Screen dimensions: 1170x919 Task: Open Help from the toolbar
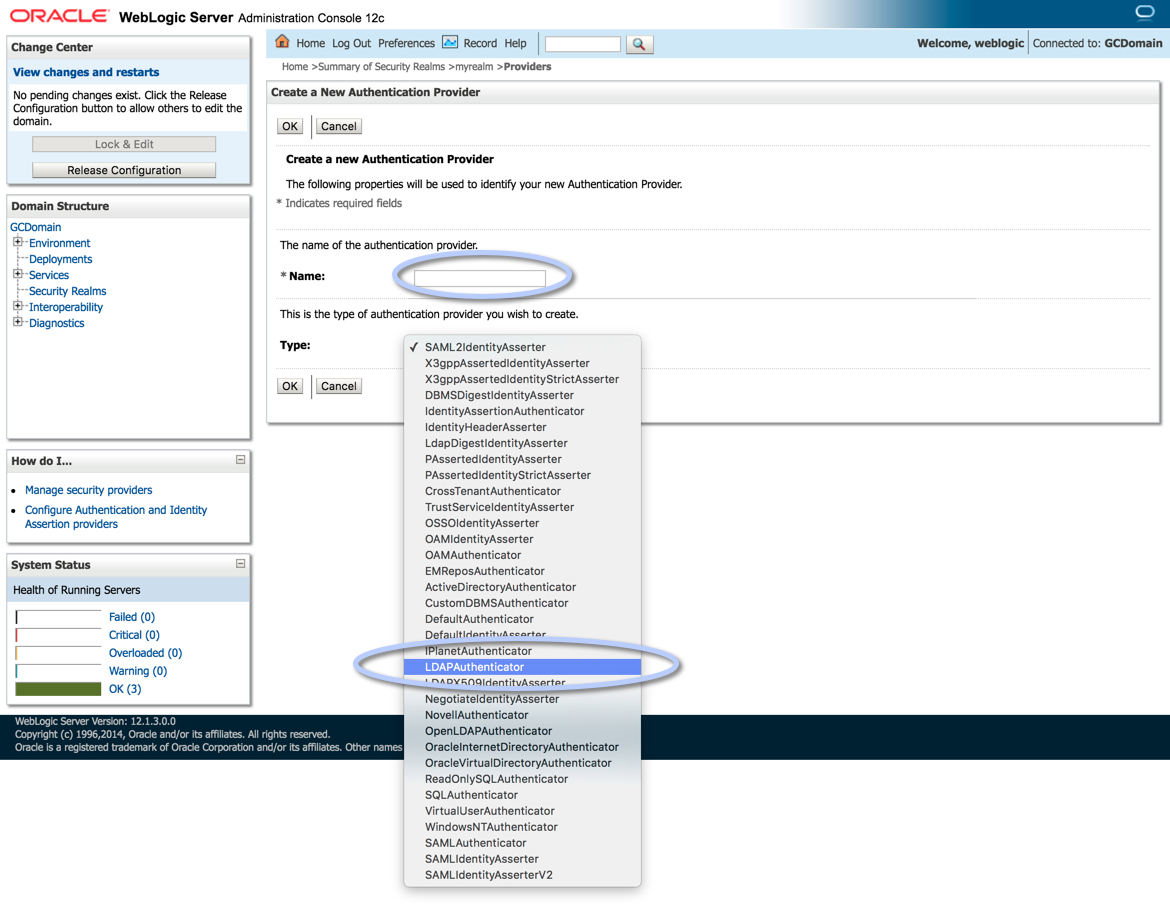(515, 43)
